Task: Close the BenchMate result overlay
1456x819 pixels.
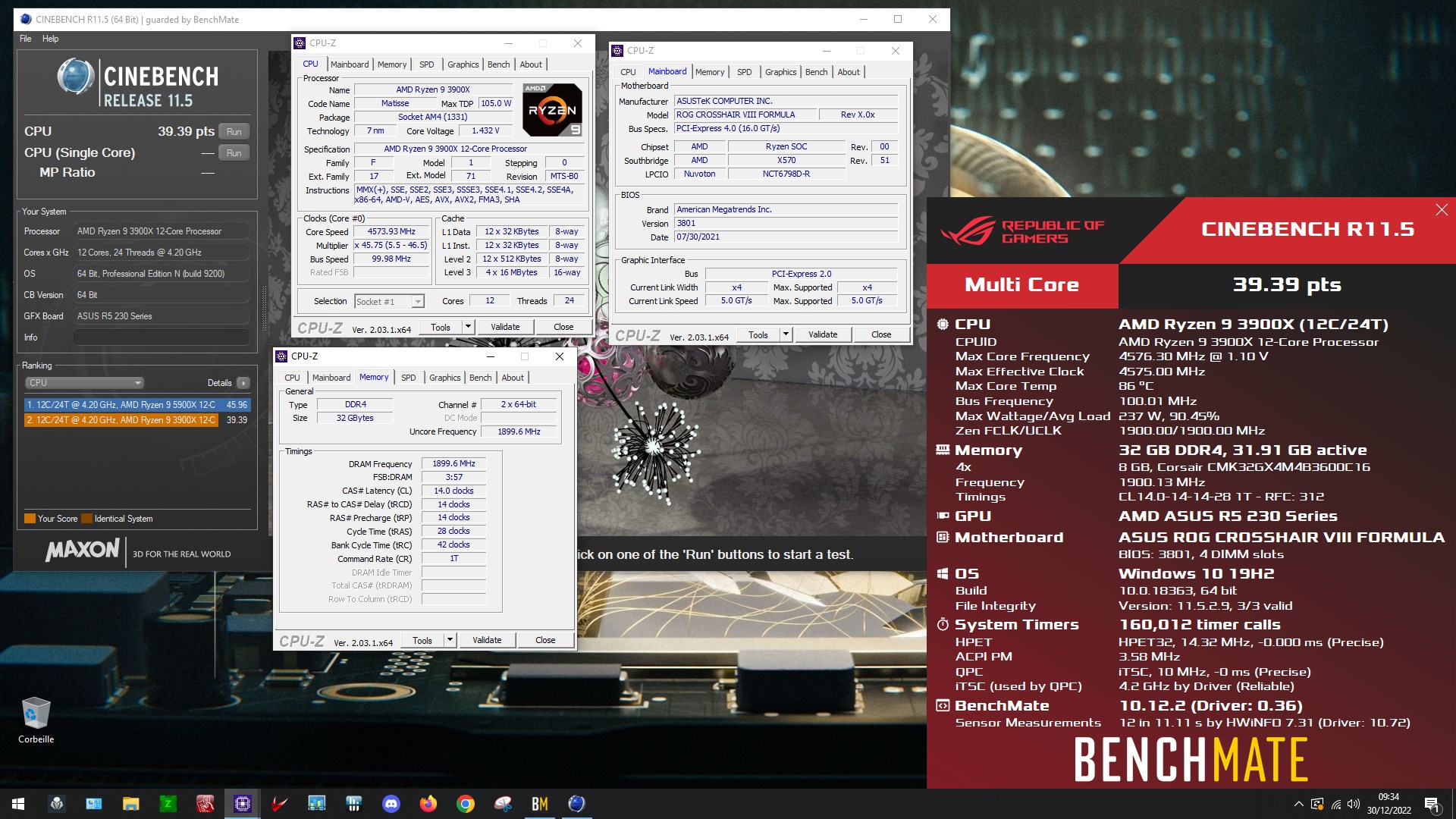Action: pyautogui.click(x=1442, y=209)
